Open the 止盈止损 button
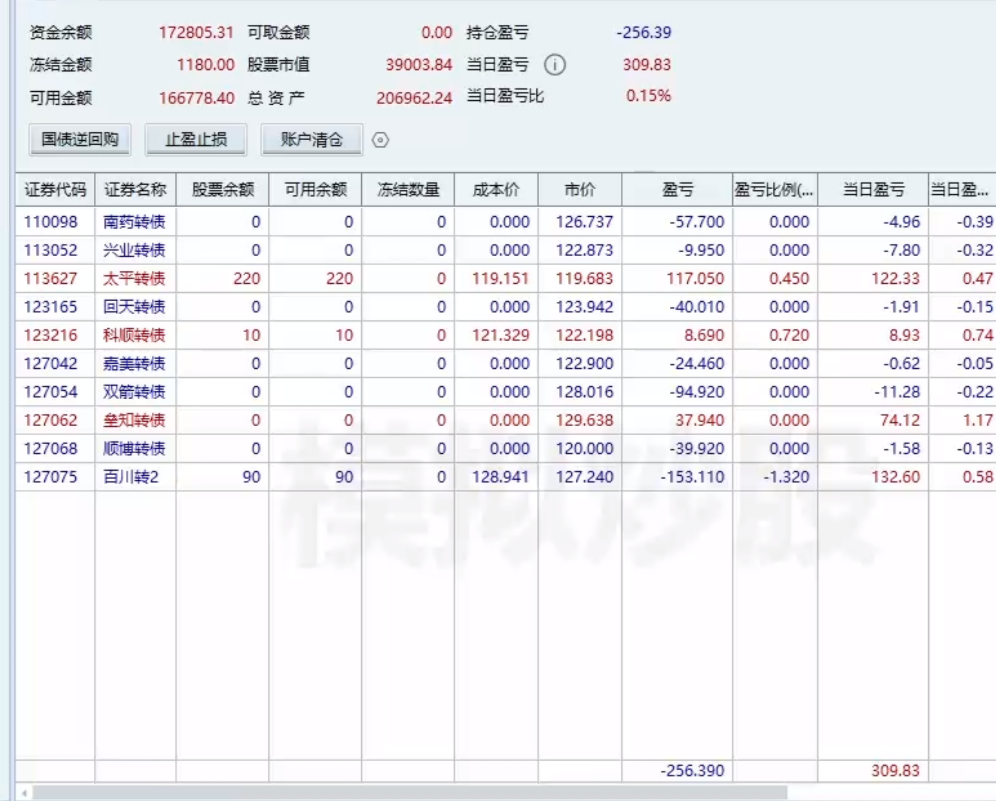The width and height of the screenshot is (996, 801). coord(196,140)
